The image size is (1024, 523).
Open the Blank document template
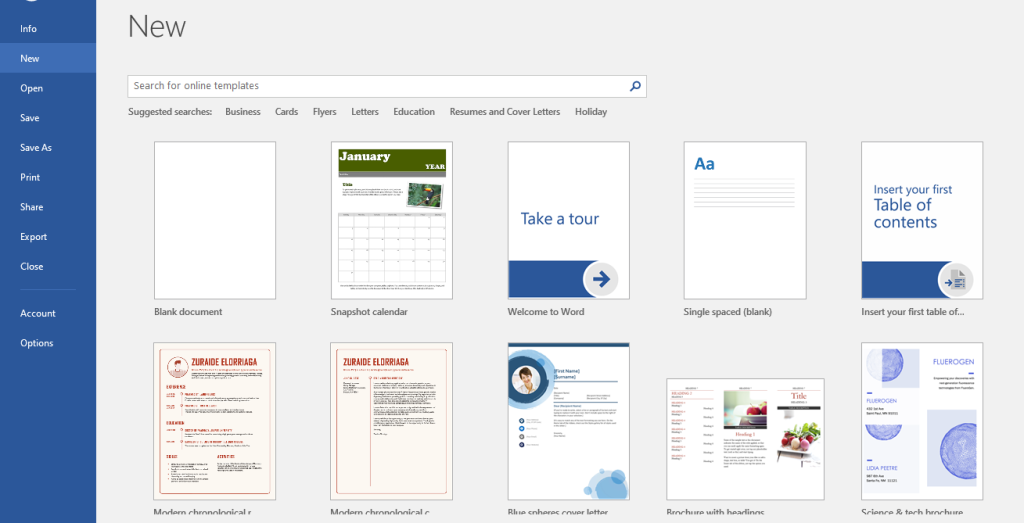pos(214,220)
